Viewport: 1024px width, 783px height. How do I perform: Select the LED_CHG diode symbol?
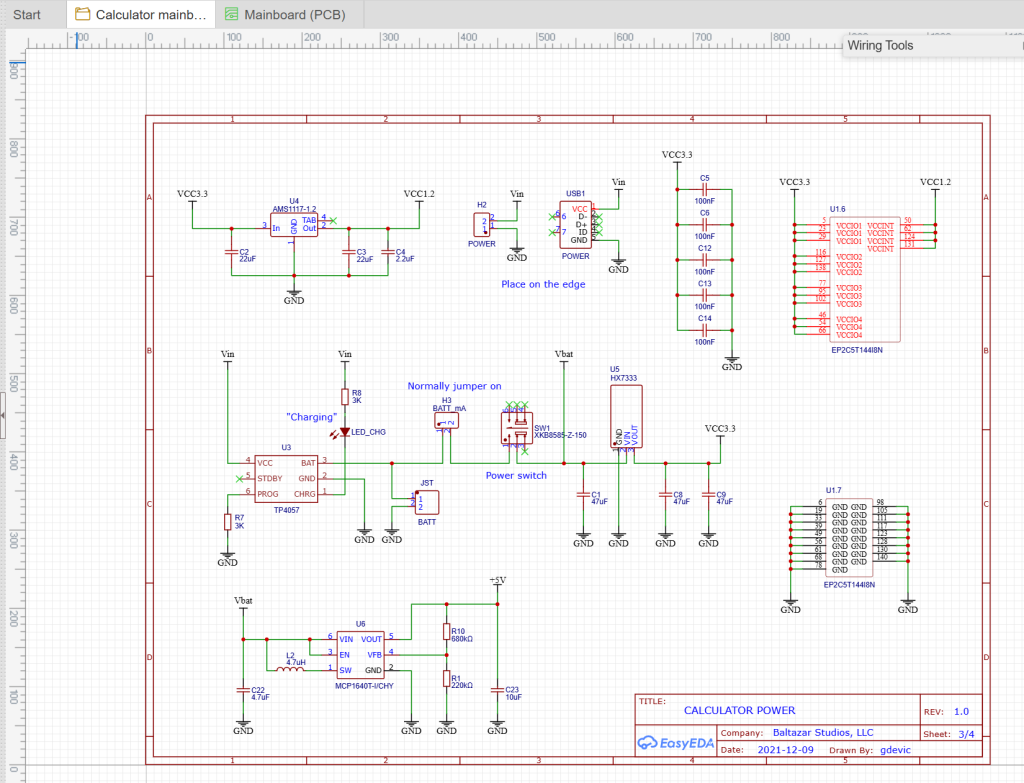[x=344, y=430]
